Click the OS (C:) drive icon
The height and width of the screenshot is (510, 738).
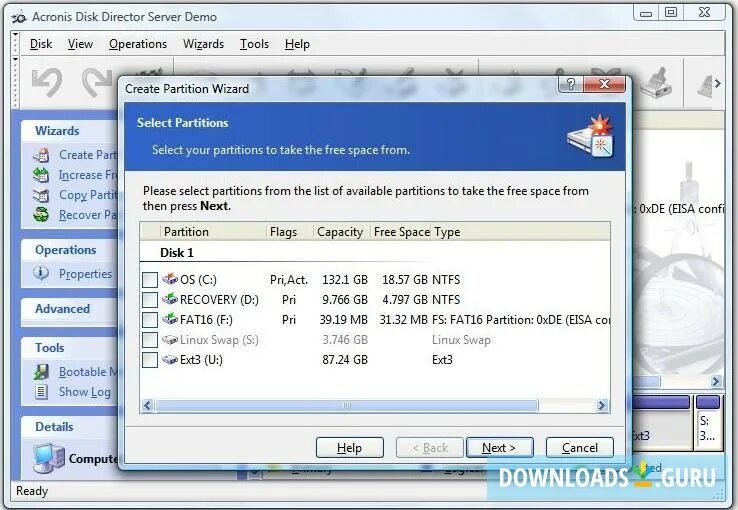pos(169,279)
